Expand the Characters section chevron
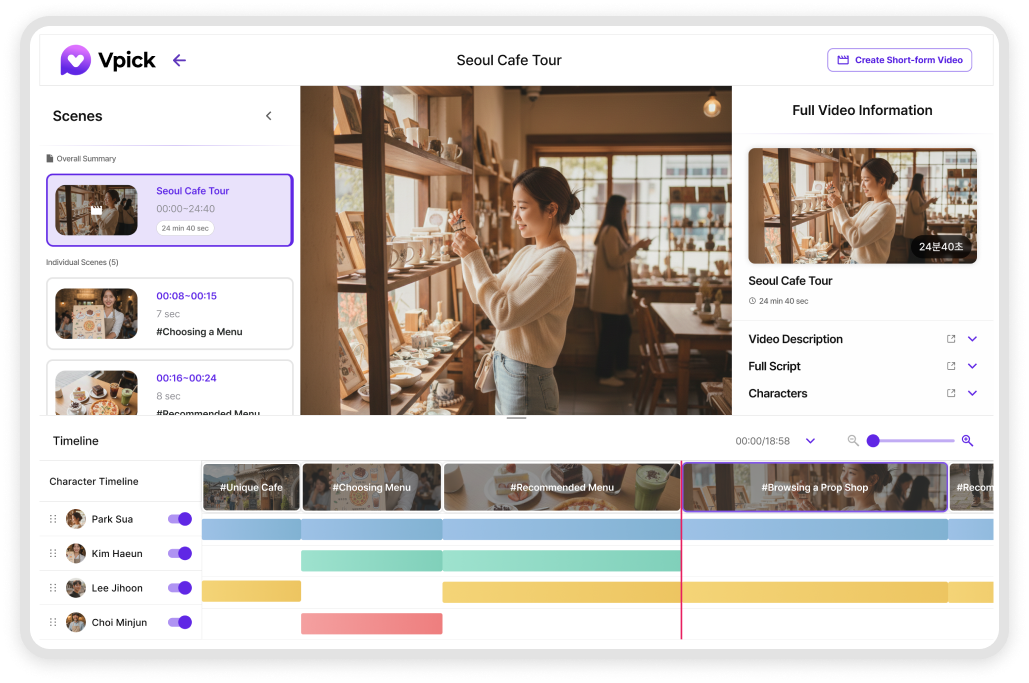 coord(972,393)
